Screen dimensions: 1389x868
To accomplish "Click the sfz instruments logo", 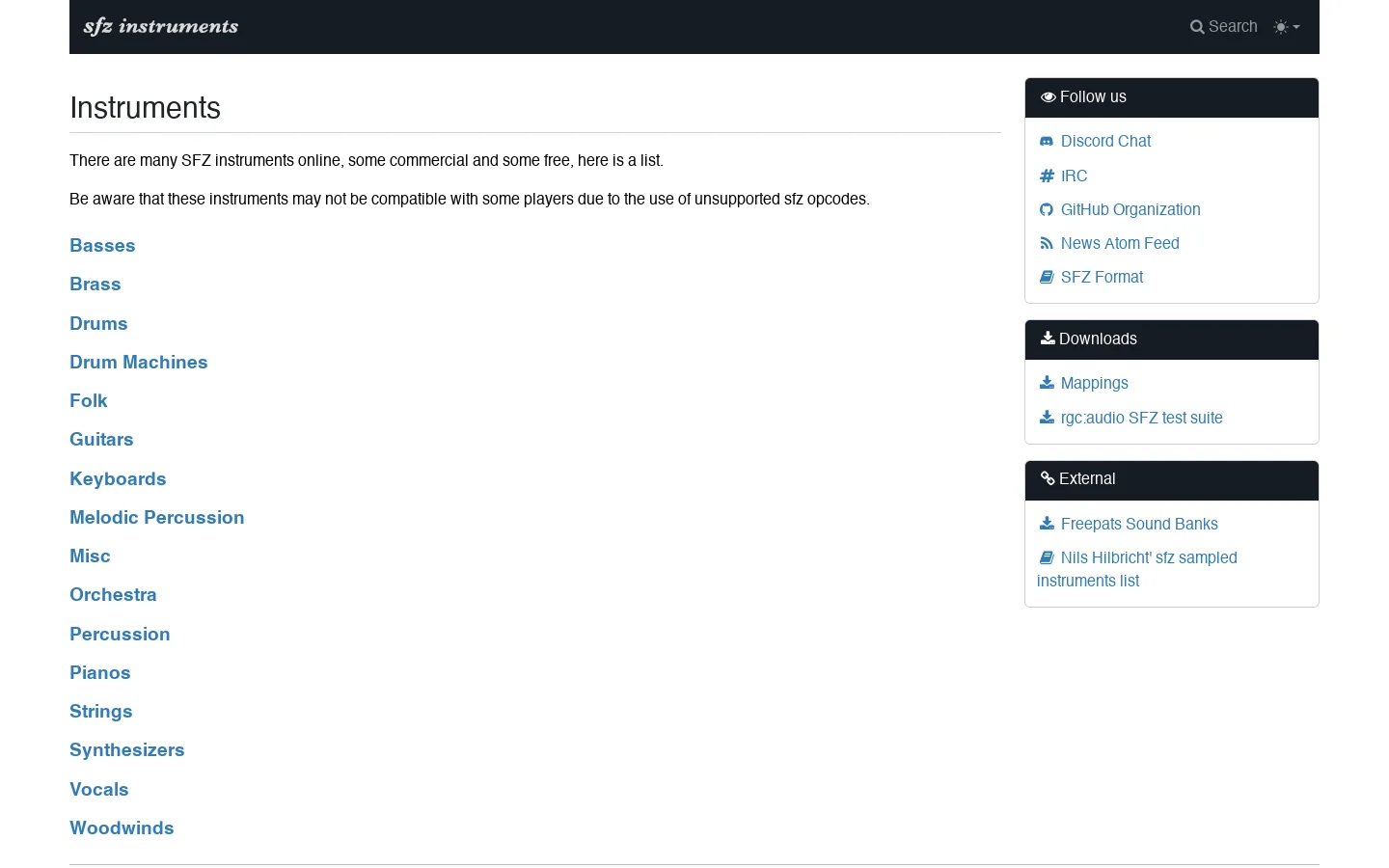I will pos(161,26).
